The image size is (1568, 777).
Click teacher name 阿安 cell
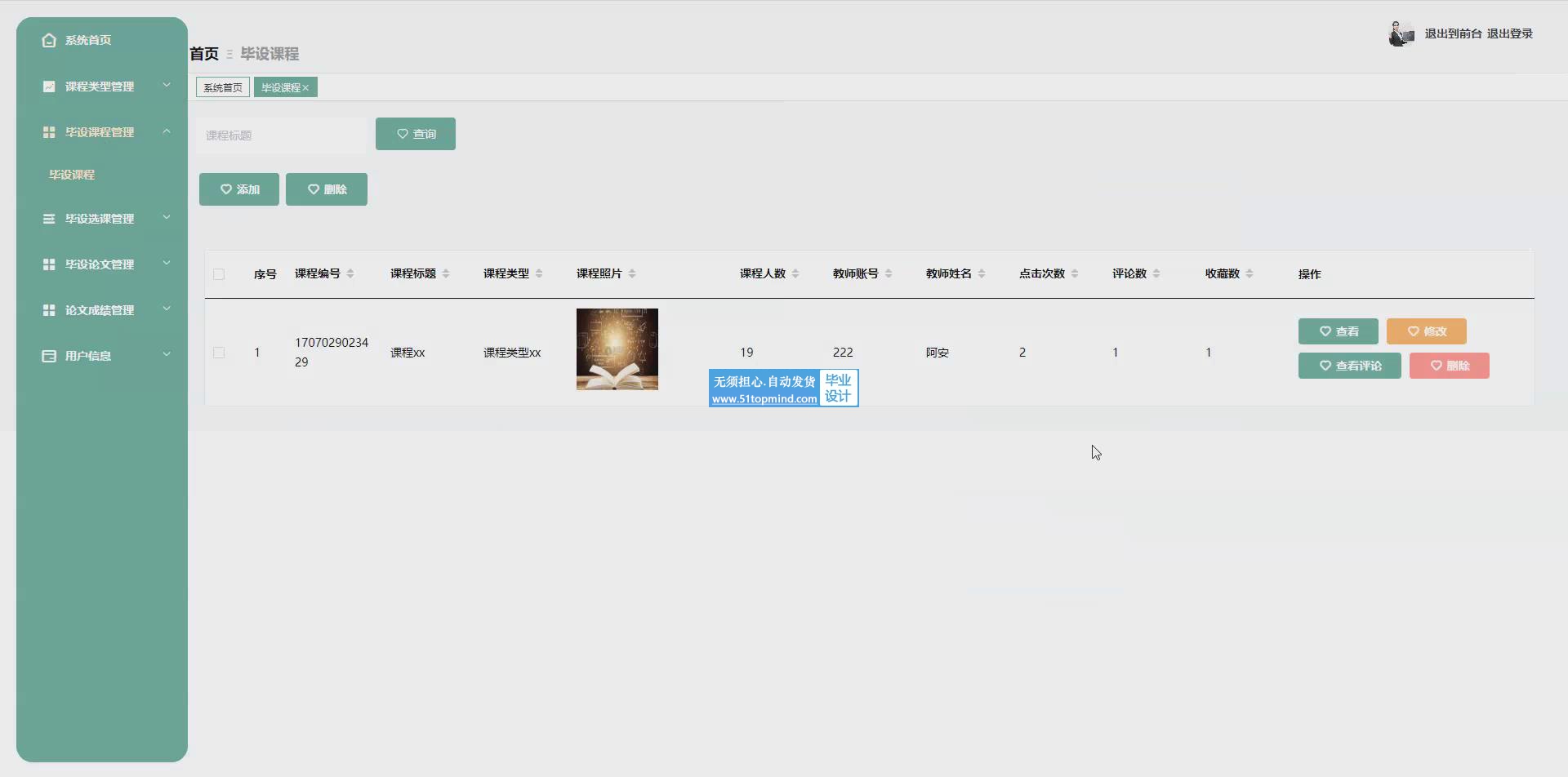coord(938,353)
